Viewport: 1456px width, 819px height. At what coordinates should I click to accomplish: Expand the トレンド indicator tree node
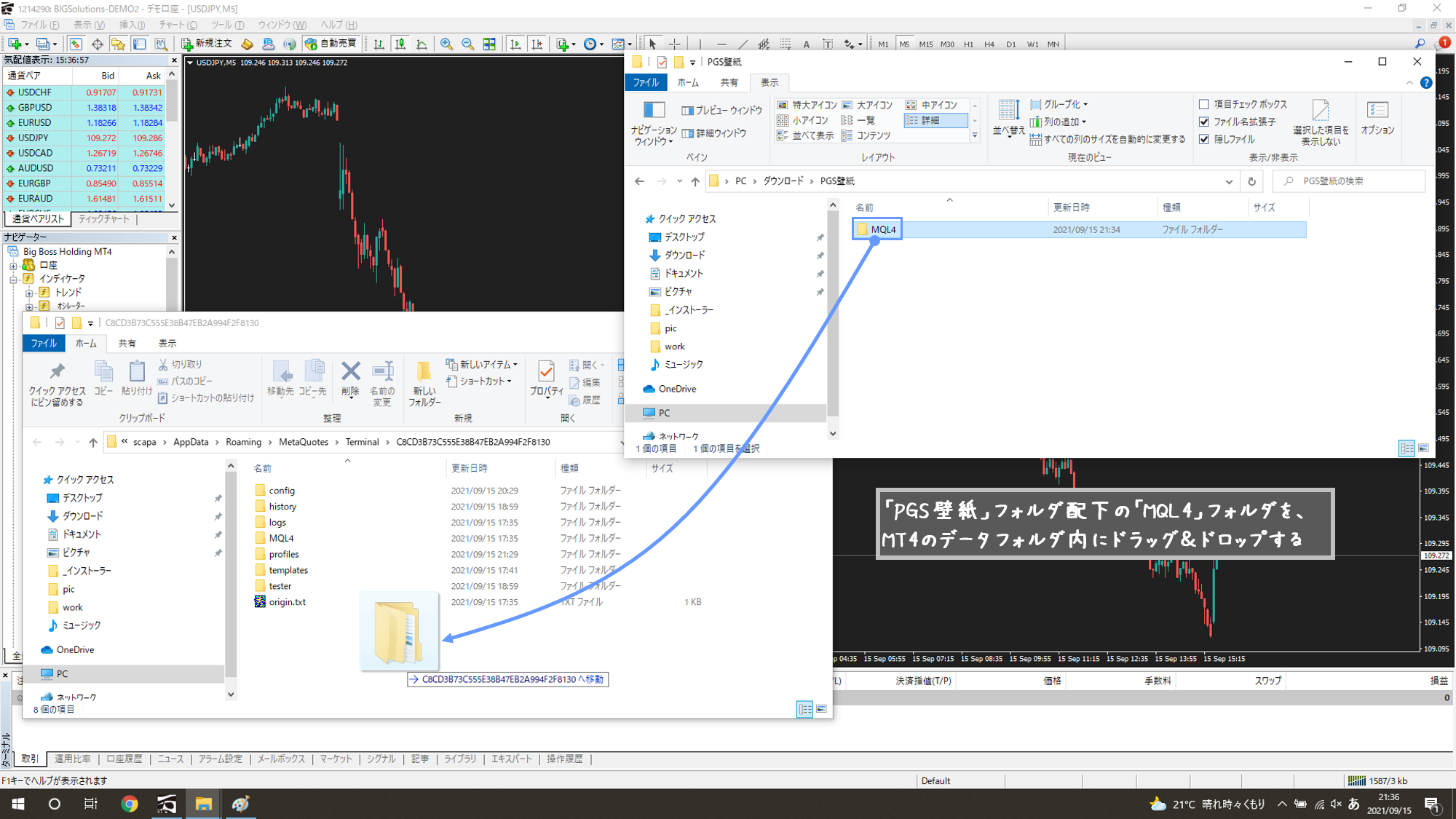point(29,293)
